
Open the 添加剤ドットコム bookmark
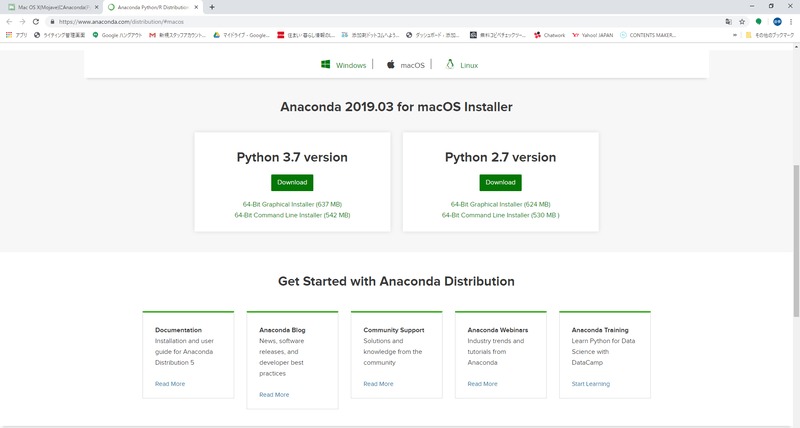coord(370,35)
